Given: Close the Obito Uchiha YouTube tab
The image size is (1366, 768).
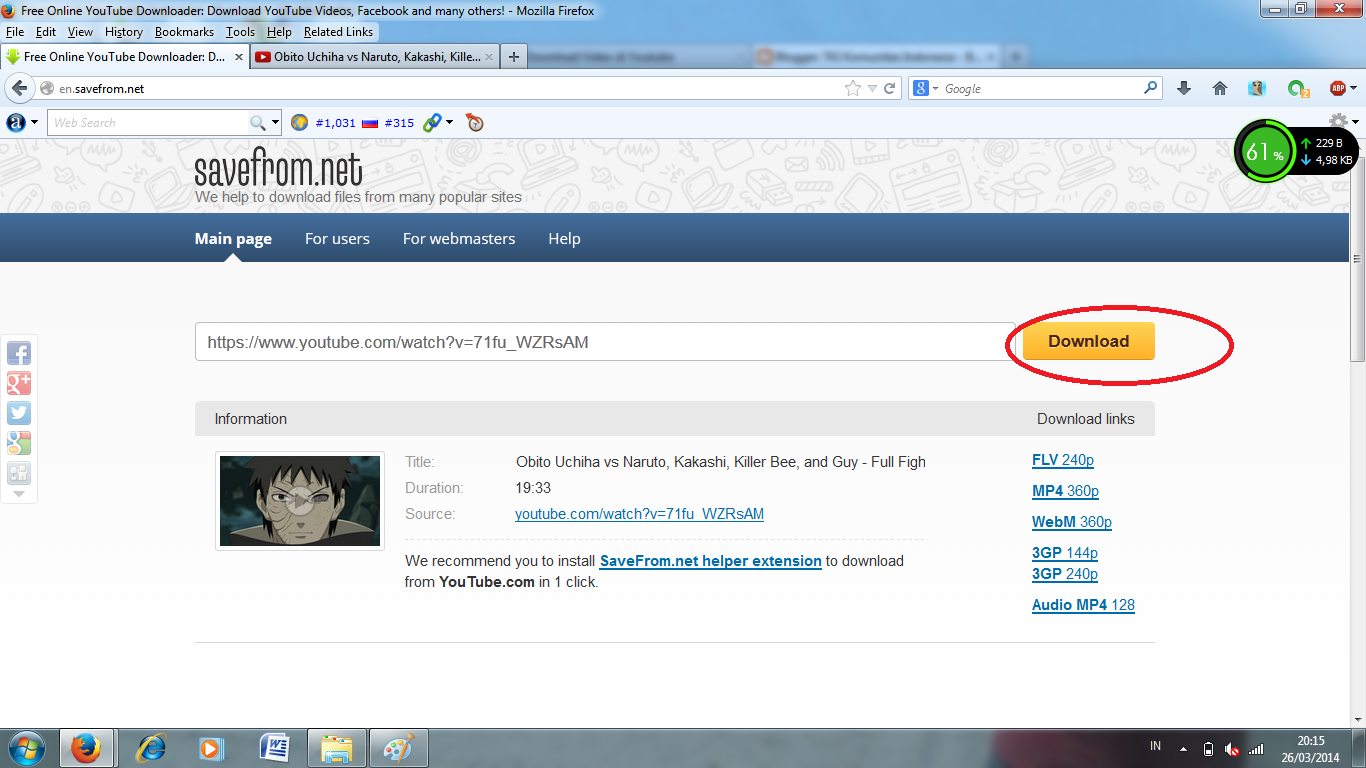Looking at the screenshot, I should click(489, 57).
